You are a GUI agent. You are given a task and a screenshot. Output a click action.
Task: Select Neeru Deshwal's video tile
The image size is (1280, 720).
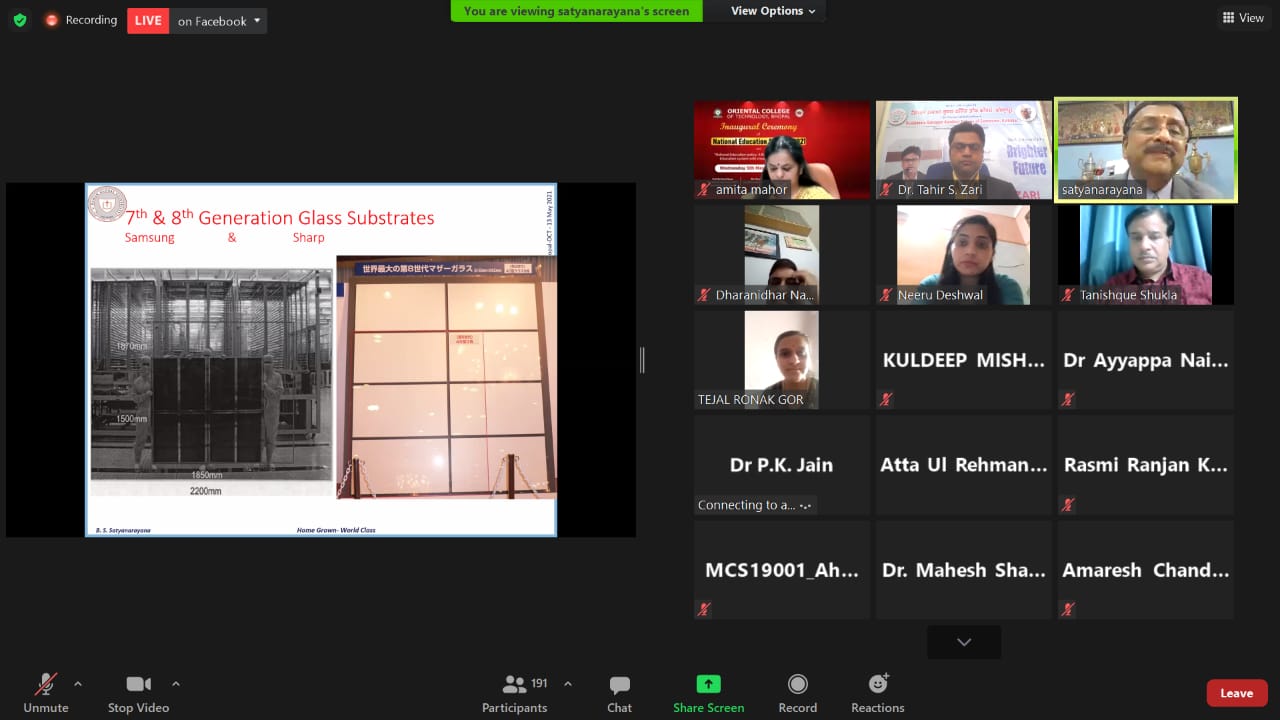pos(964,254)
